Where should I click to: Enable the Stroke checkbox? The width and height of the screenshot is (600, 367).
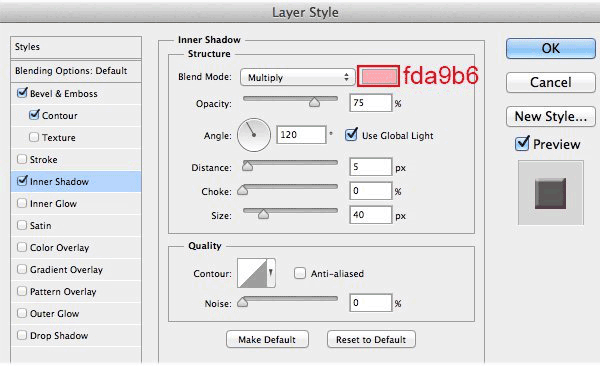[x=22, y=159]
